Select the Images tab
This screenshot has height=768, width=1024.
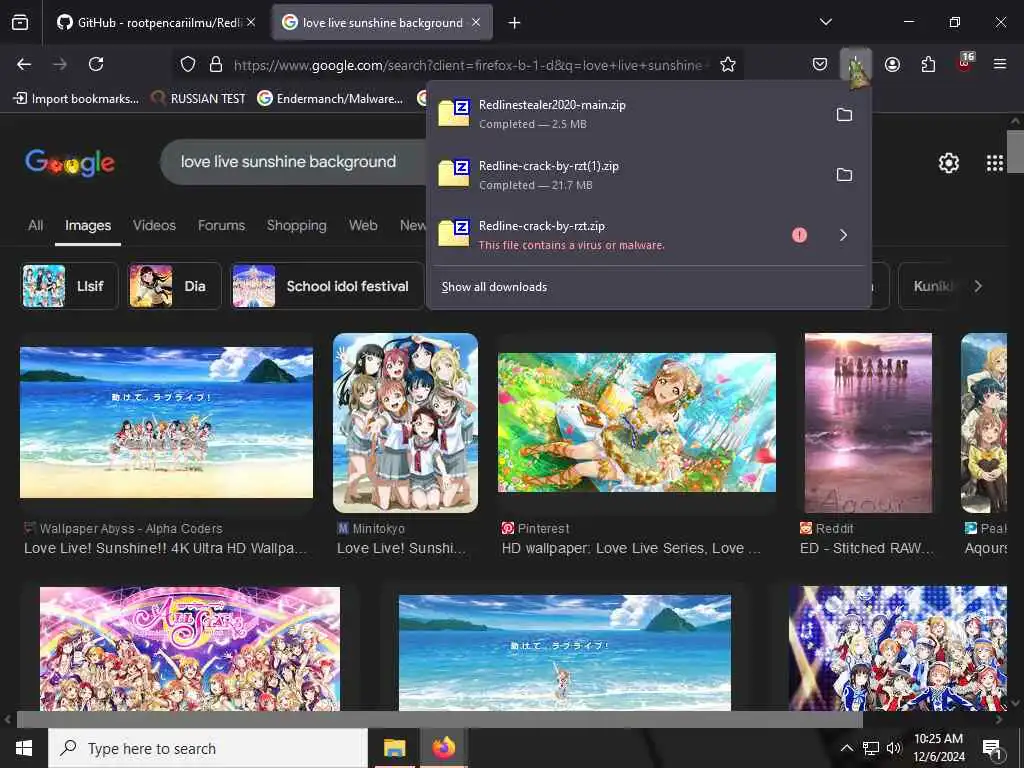(88, 225)
